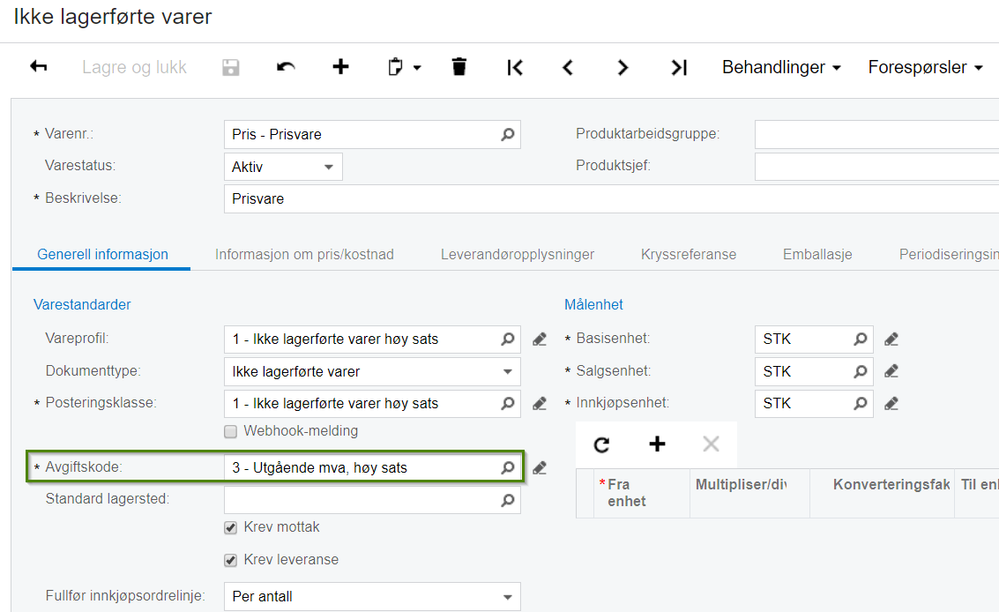The width and height of the screenshot is (999, 612).
Task: Click the trash delete icon in toolbar
Action: [459, 67]
